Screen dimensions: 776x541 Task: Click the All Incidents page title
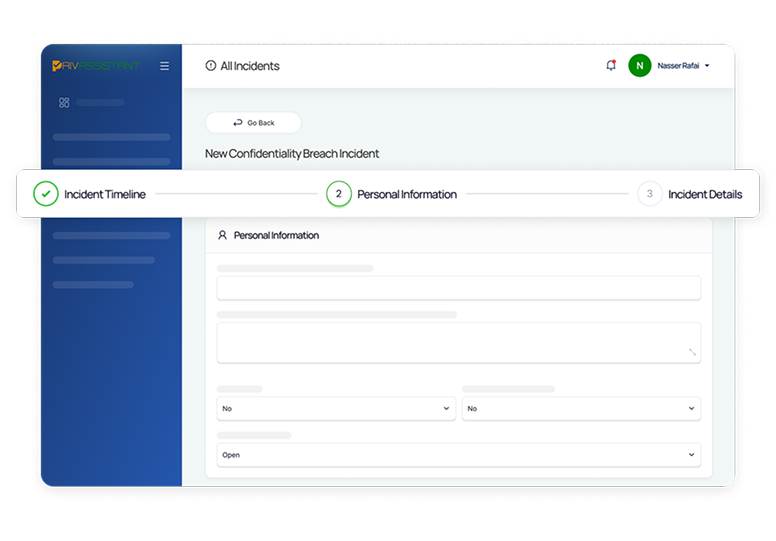(250, 66)
